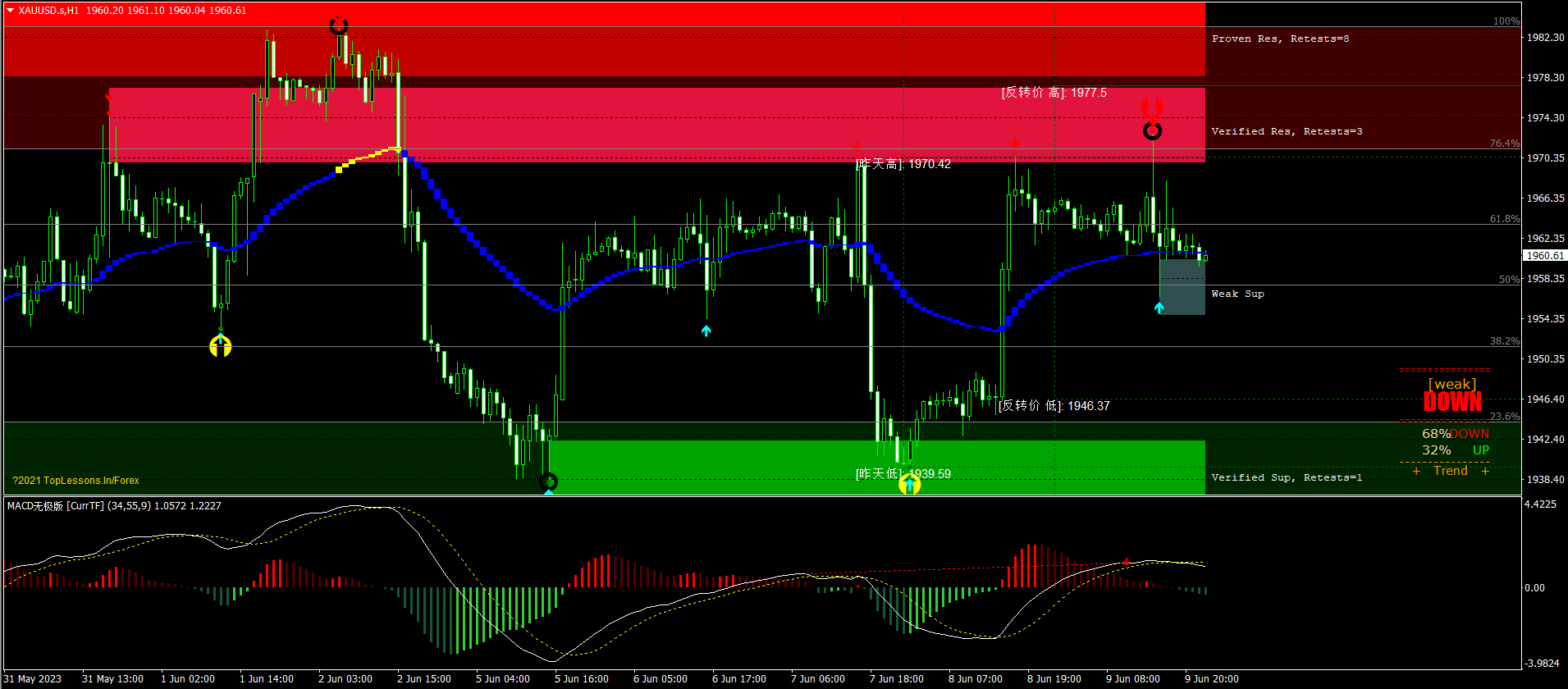Image resolution: width=1568 pixels, height=689 pixels.
Task: Select the [昨天高]: 1970.42 price label
Action: 903,164
